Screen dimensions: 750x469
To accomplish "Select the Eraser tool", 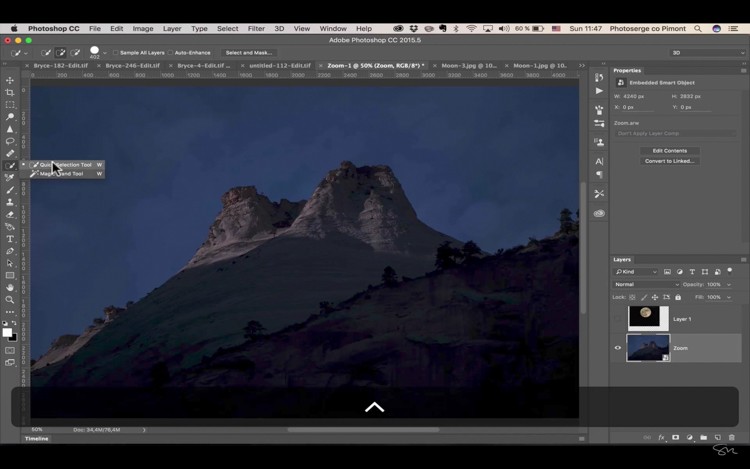I will (x=10, y=215).
